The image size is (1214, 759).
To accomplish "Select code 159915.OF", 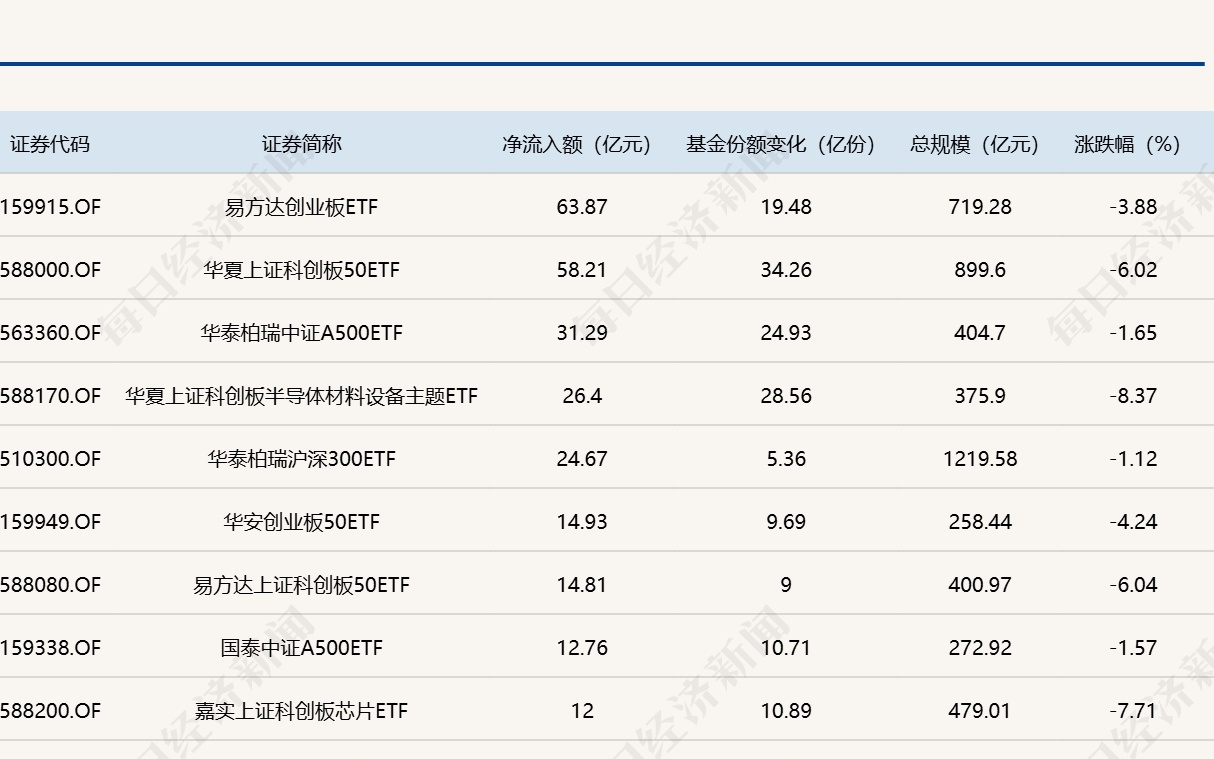I will coord(51,207).
